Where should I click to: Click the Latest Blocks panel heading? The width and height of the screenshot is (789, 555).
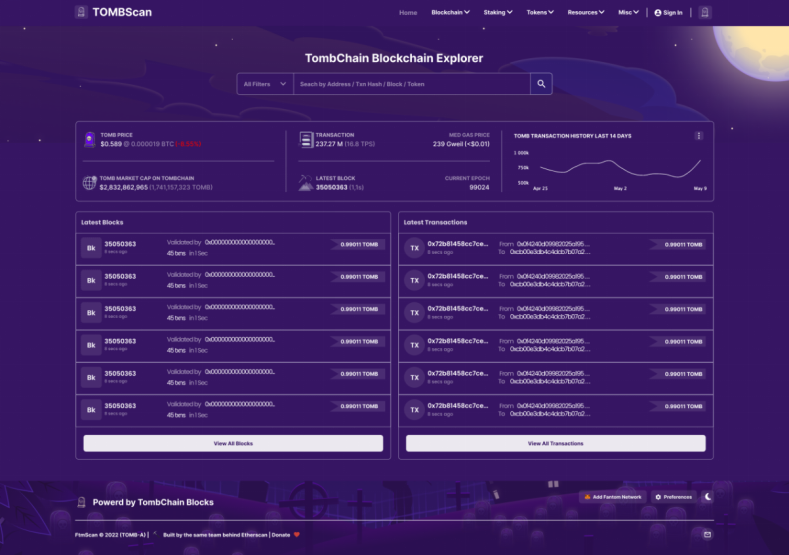[102, 222]
